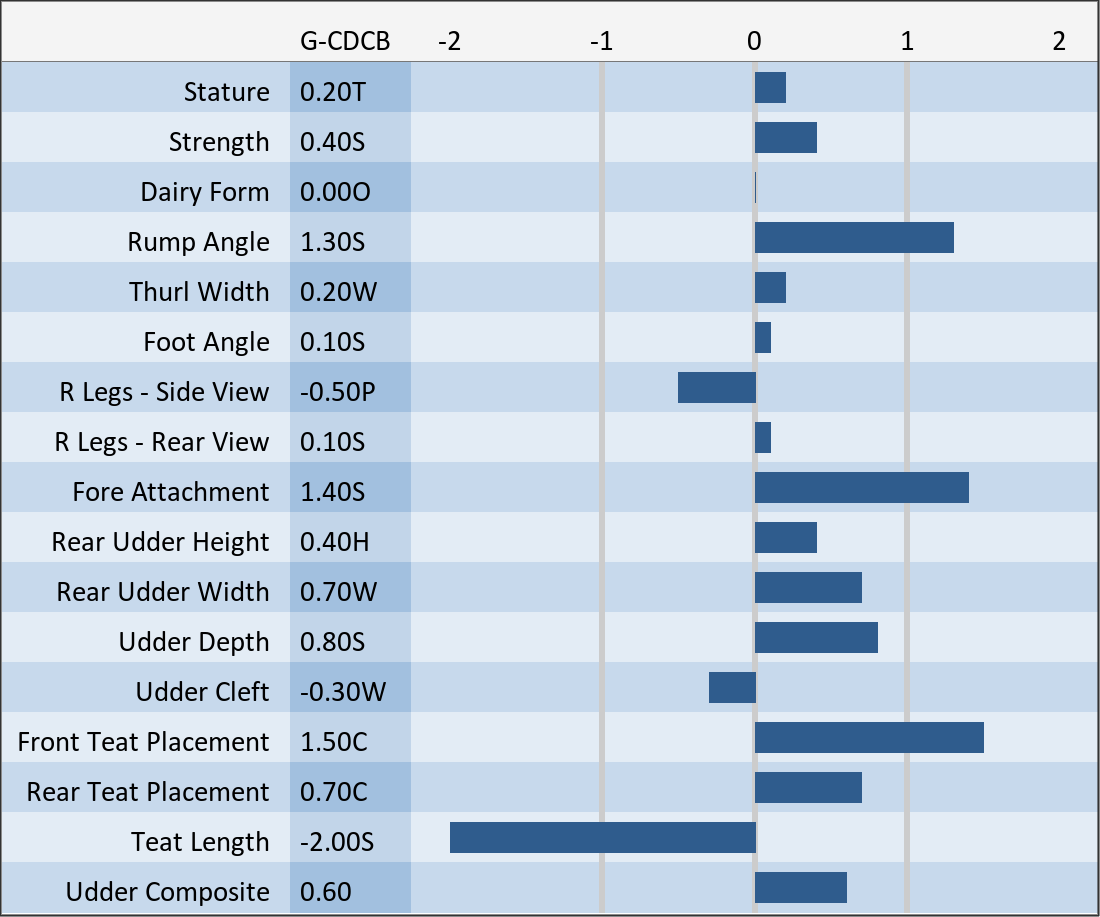Click the Rear Udder Height label

(160, 542)
